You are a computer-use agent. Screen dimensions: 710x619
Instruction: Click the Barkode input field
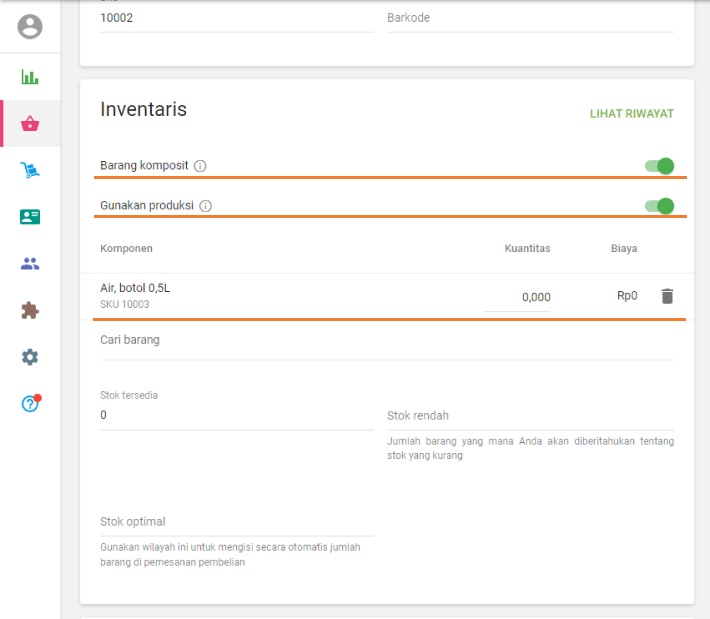click(x=530, y=18)
